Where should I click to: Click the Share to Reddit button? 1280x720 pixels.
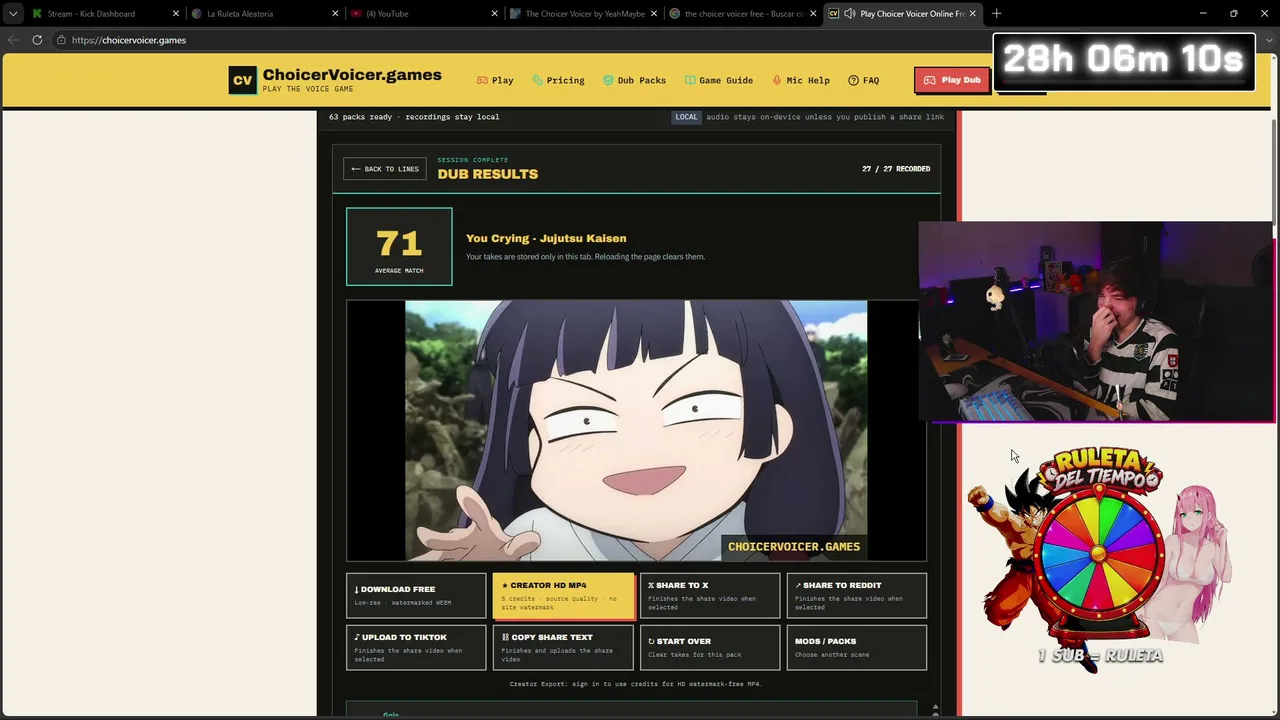[x=857, y=595]
